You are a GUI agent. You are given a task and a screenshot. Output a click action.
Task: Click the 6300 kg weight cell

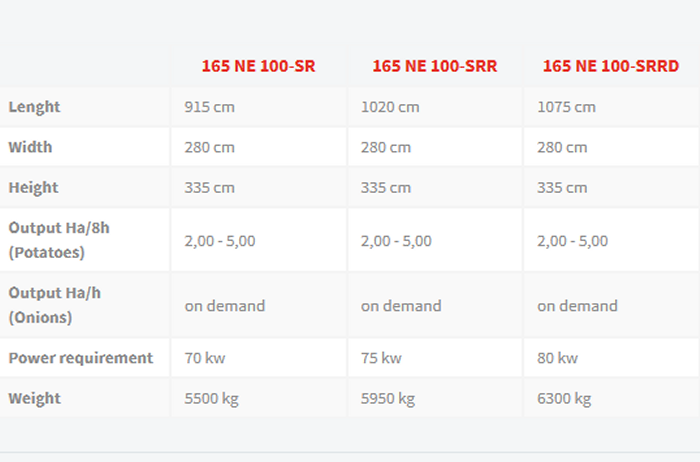pyautogui.click(x=564, y=398)
